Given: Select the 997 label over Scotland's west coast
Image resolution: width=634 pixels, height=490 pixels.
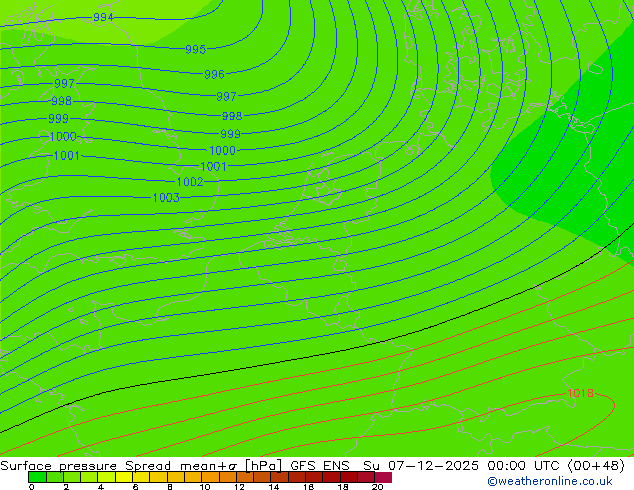Looking at the screenshot, I should pos(64,83).
